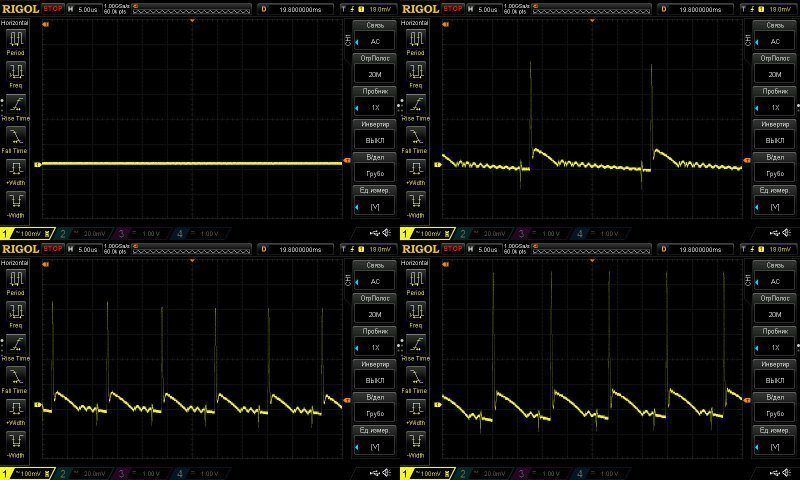Select channel 3 tab in the two-spike capture
This screenshot has width=800, height=480.
tap(541, 234)
